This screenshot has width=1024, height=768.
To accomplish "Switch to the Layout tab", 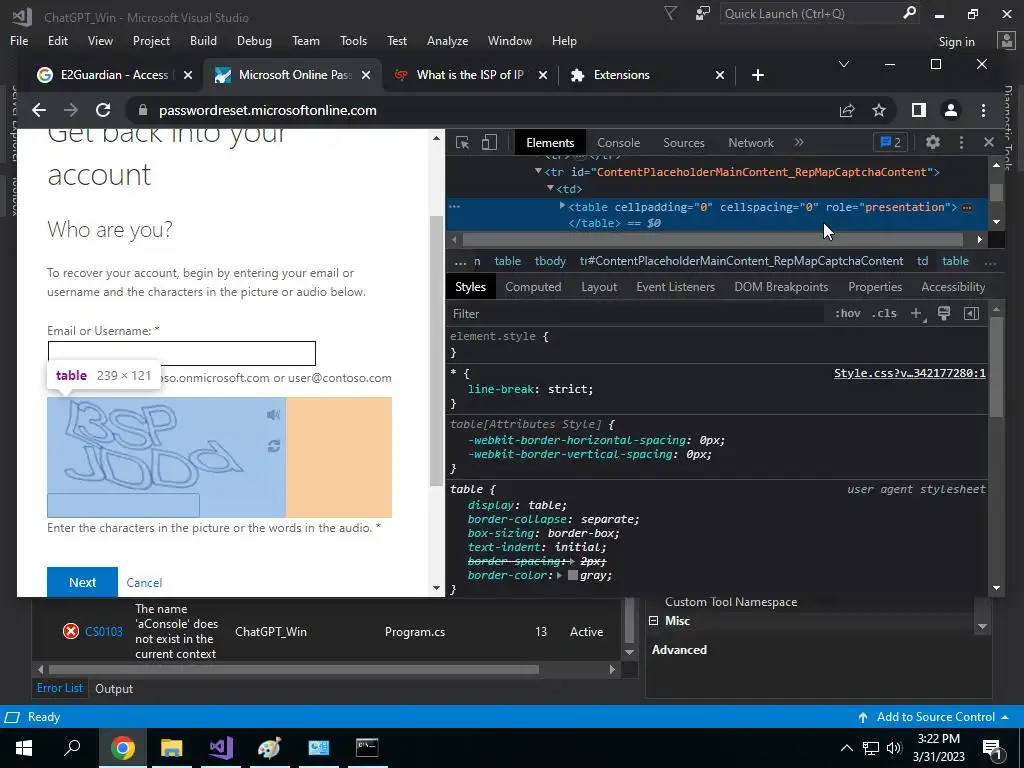I will tap(599, 287).
